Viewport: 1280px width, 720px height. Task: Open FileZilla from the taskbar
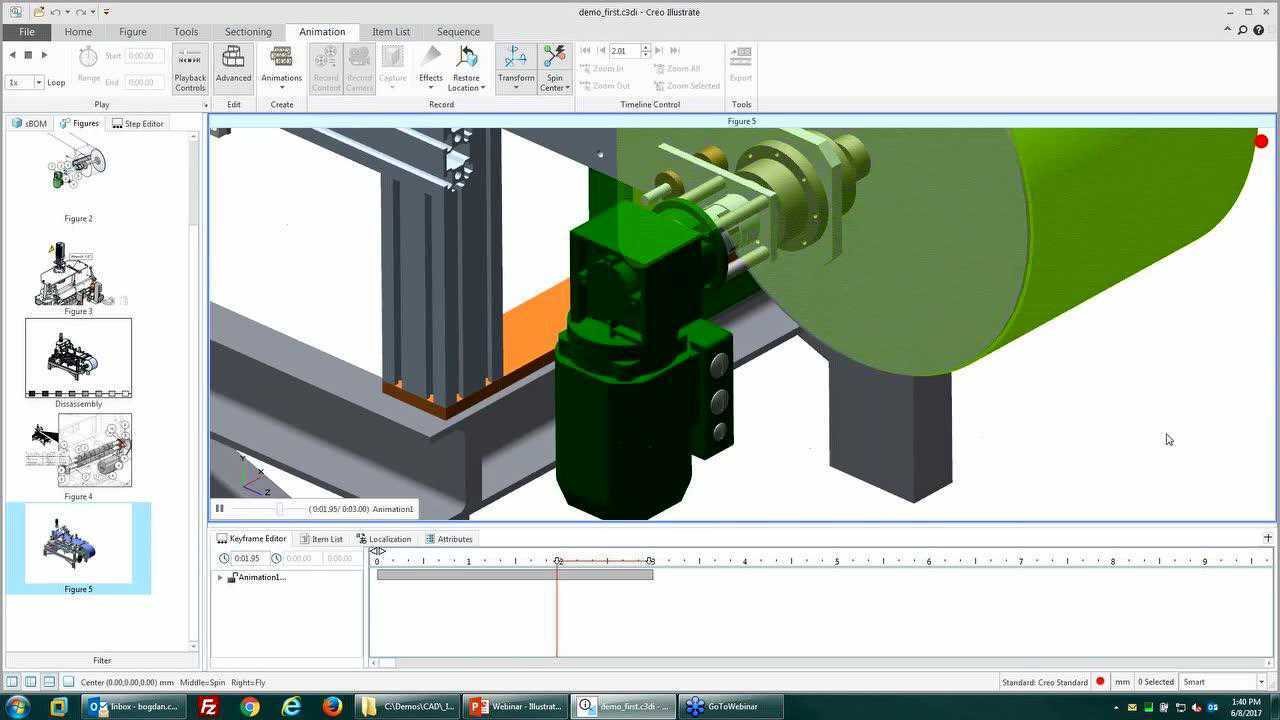[x=208, y=707]
